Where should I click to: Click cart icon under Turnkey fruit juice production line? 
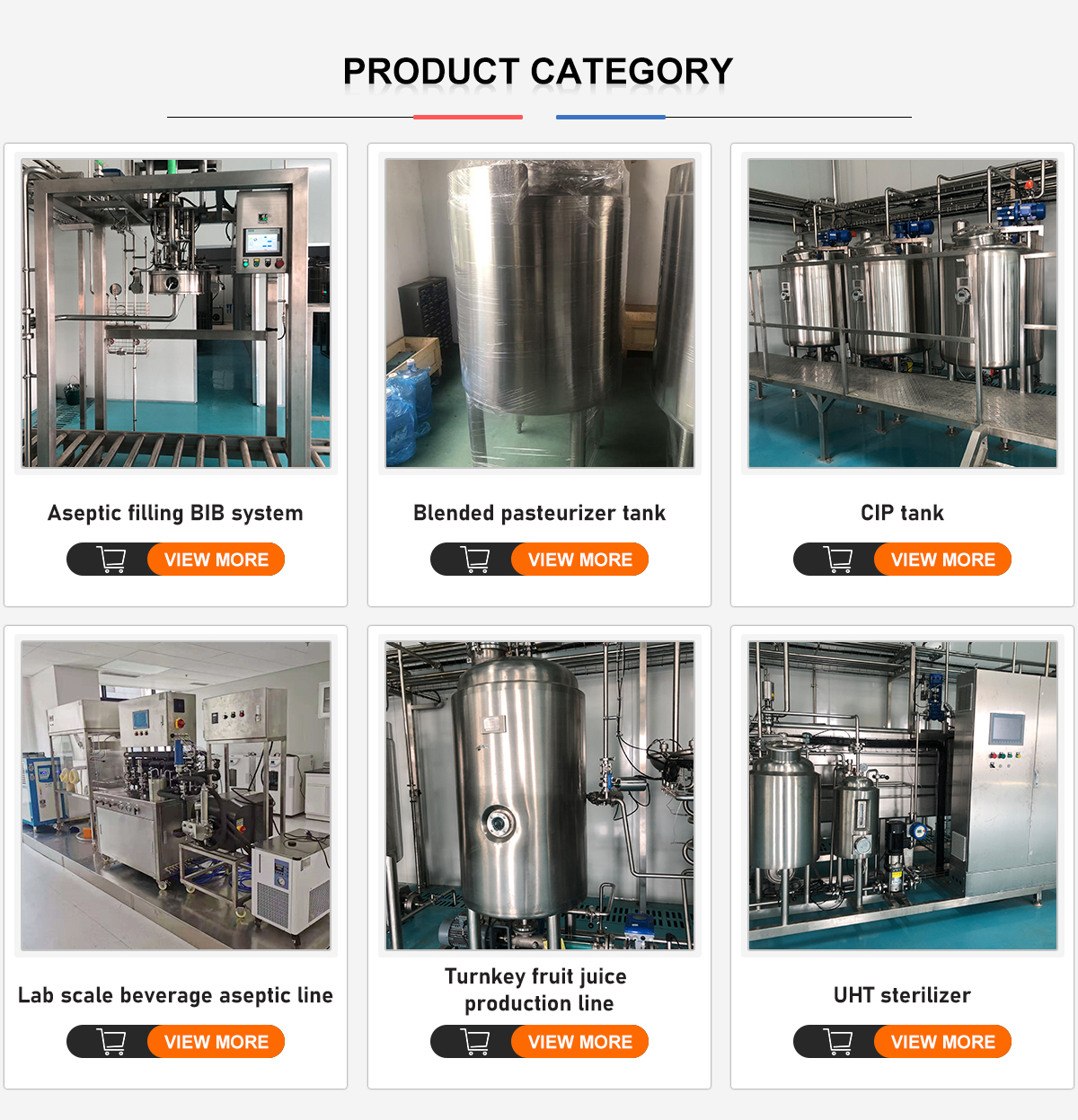pos(475,1042)
